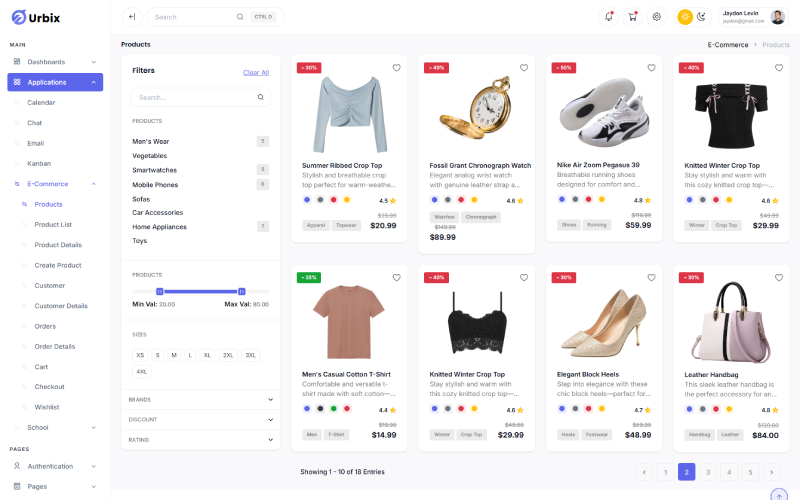
Task: Open Product List in sidebar
Action: point(53,224)
